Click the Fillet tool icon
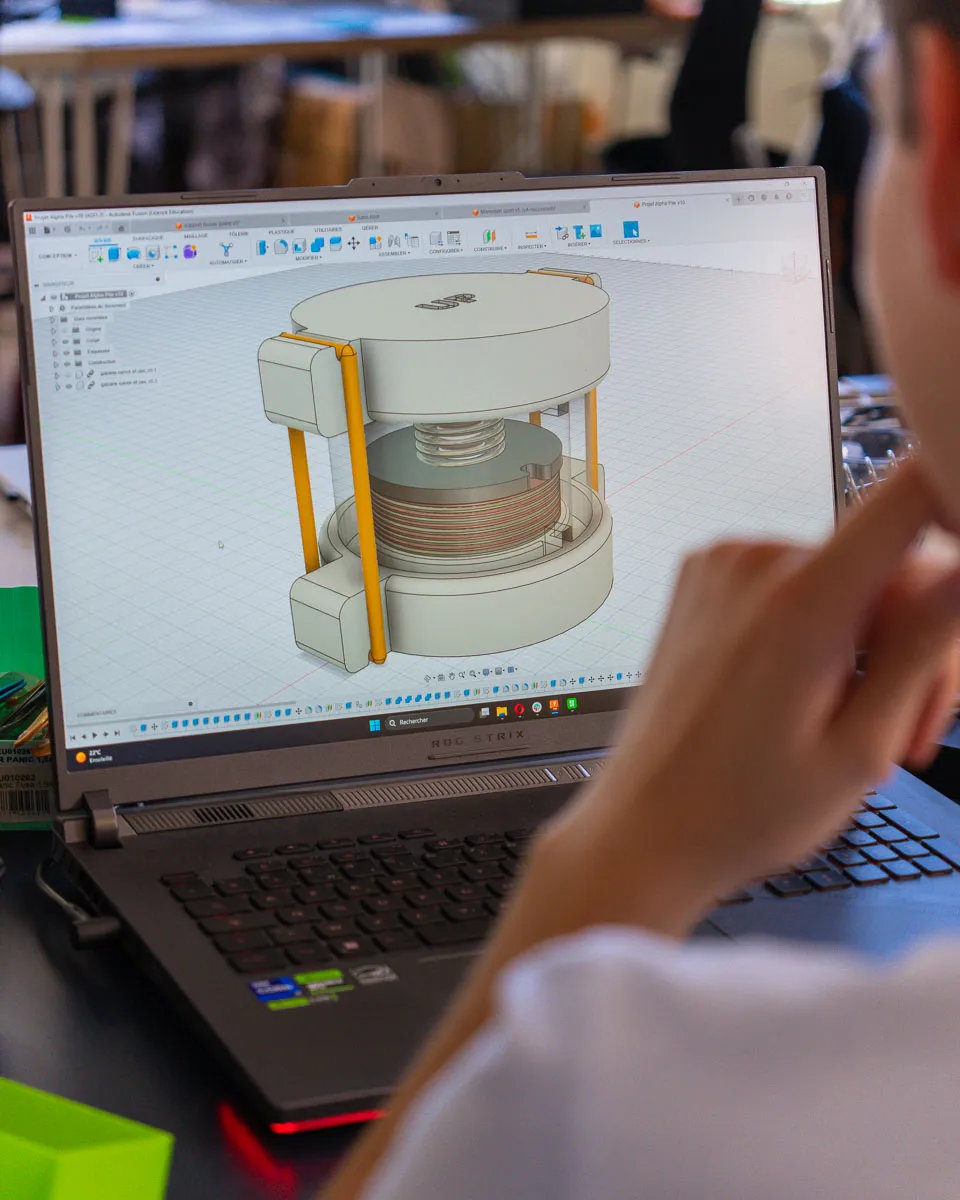The width and height of the screenshot is (960, 1200). click(281, 246)
